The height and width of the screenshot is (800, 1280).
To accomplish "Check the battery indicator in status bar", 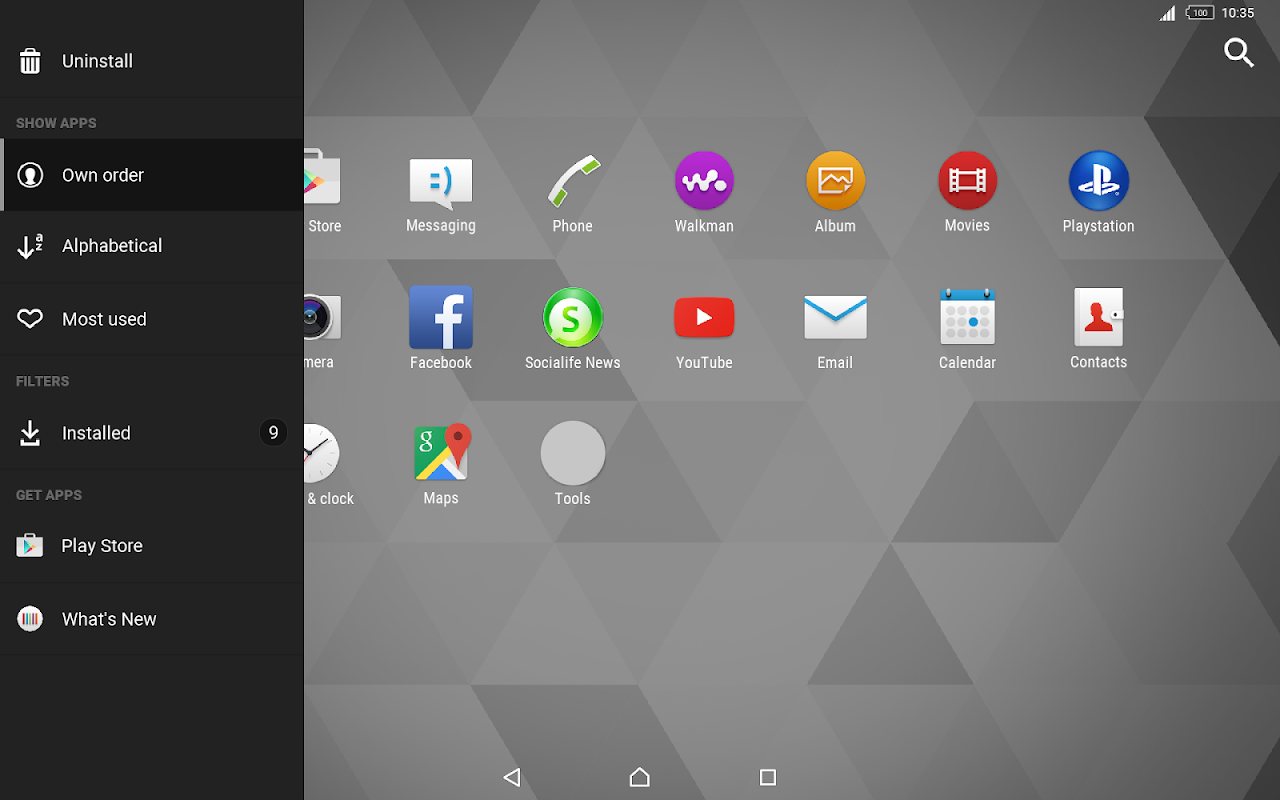I will click(x=1200, y=13).
